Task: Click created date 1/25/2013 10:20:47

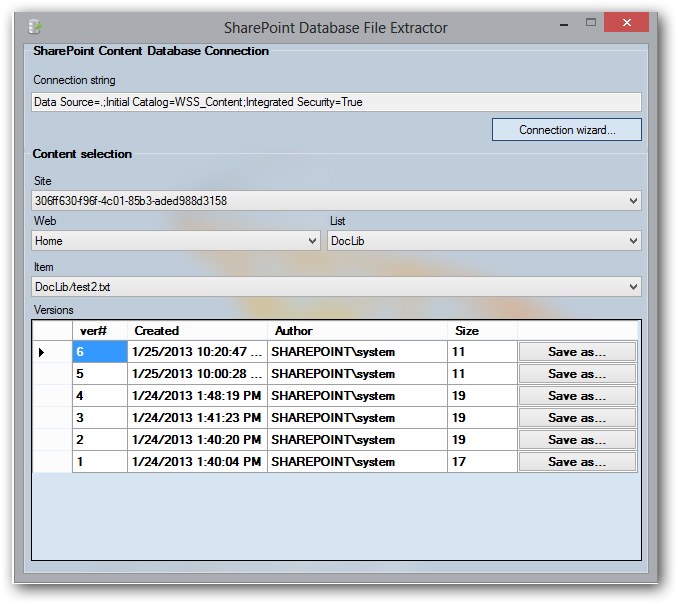Action: point(198,352)
